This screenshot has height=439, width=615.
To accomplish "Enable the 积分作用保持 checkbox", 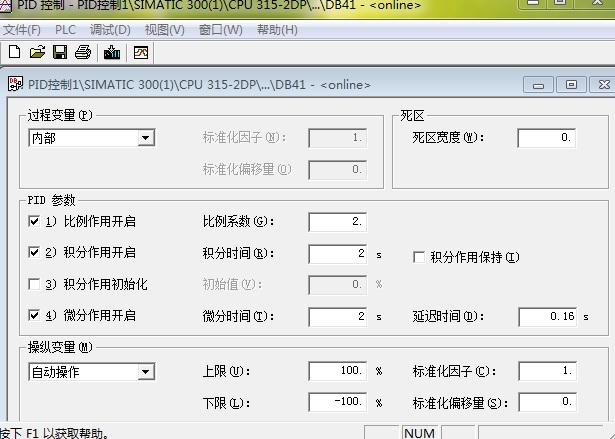I will coord(419,257).
